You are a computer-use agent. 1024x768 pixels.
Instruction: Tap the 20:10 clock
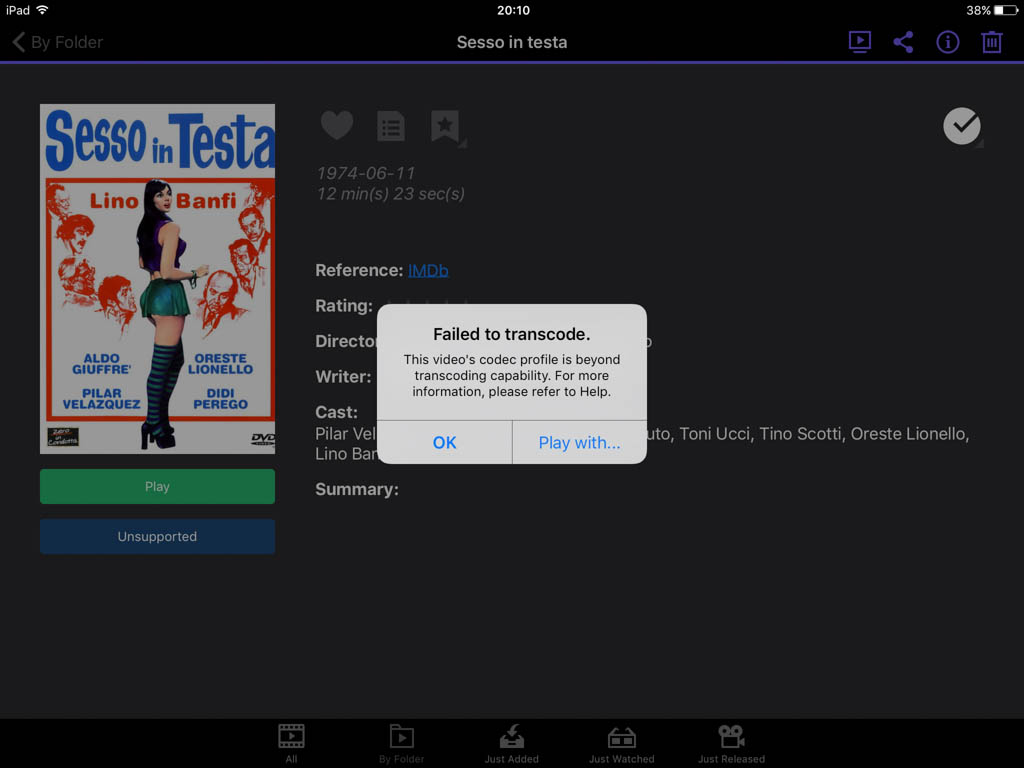click(513, 10)
